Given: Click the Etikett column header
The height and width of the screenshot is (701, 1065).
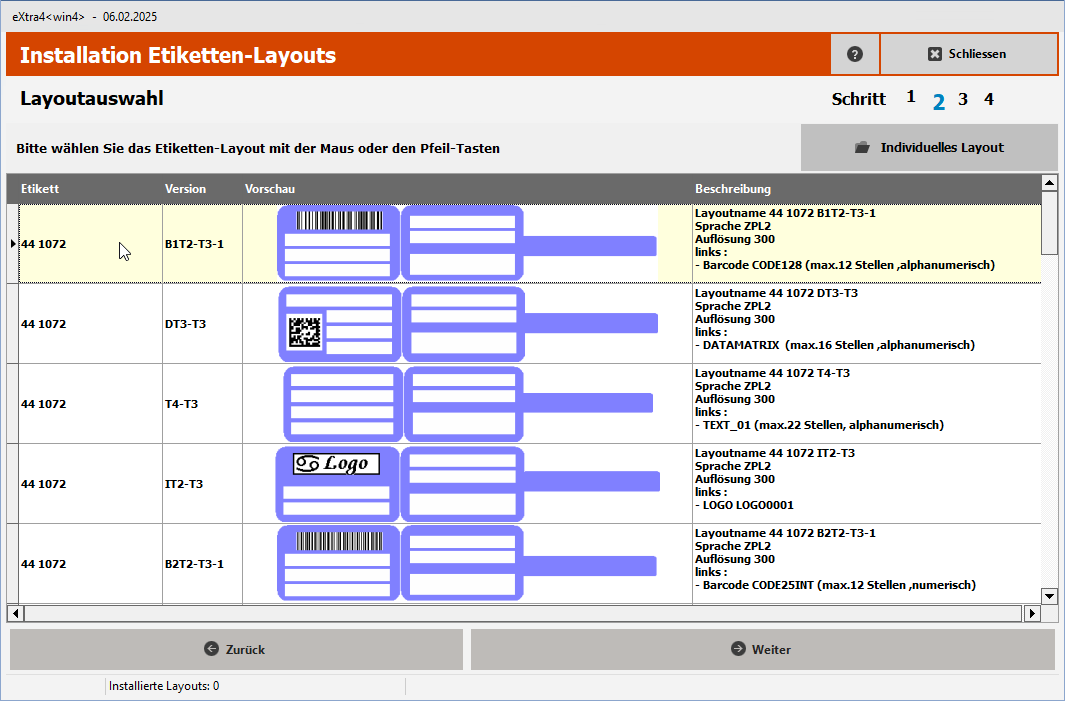Looking at the screenshot, I should [60, 188].
